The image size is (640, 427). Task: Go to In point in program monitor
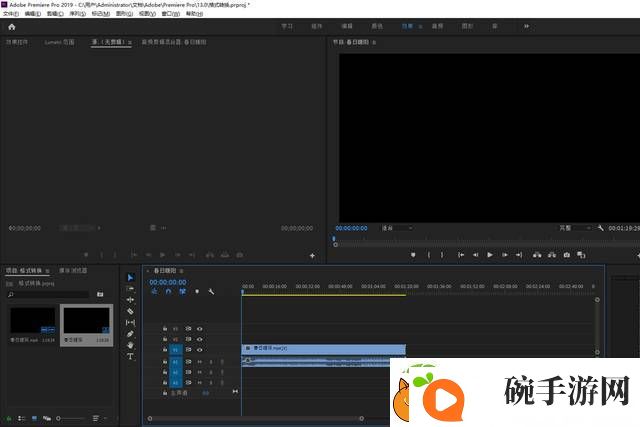click(x=461, y=255)
